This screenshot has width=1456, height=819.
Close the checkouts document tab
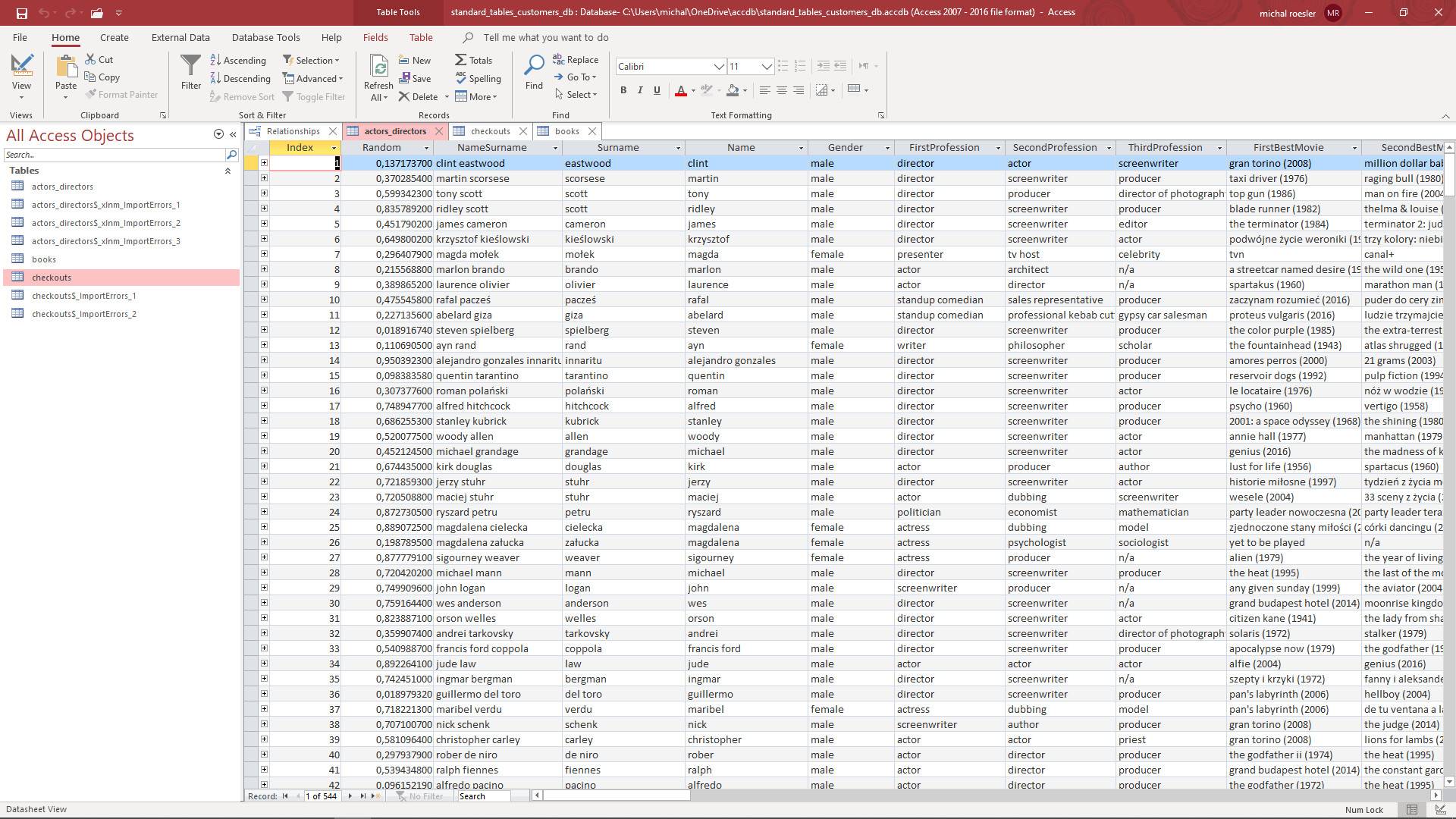[525, 131]
